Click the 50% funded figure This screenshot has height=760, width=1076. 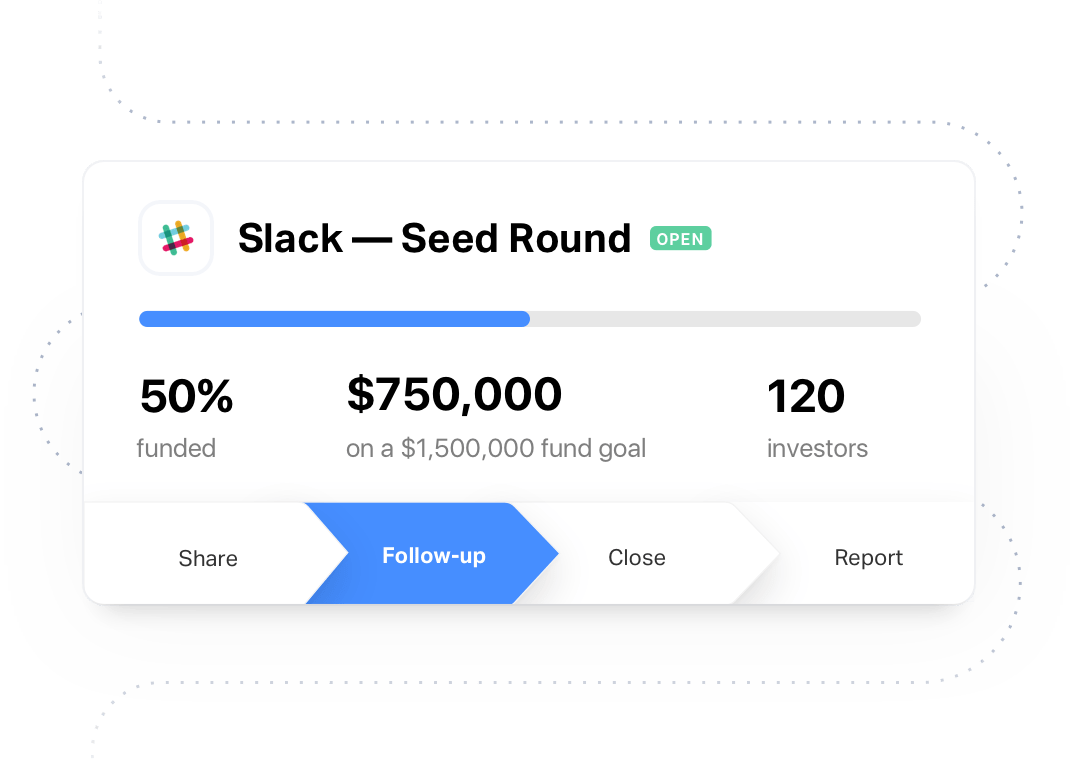coord(187,396)
